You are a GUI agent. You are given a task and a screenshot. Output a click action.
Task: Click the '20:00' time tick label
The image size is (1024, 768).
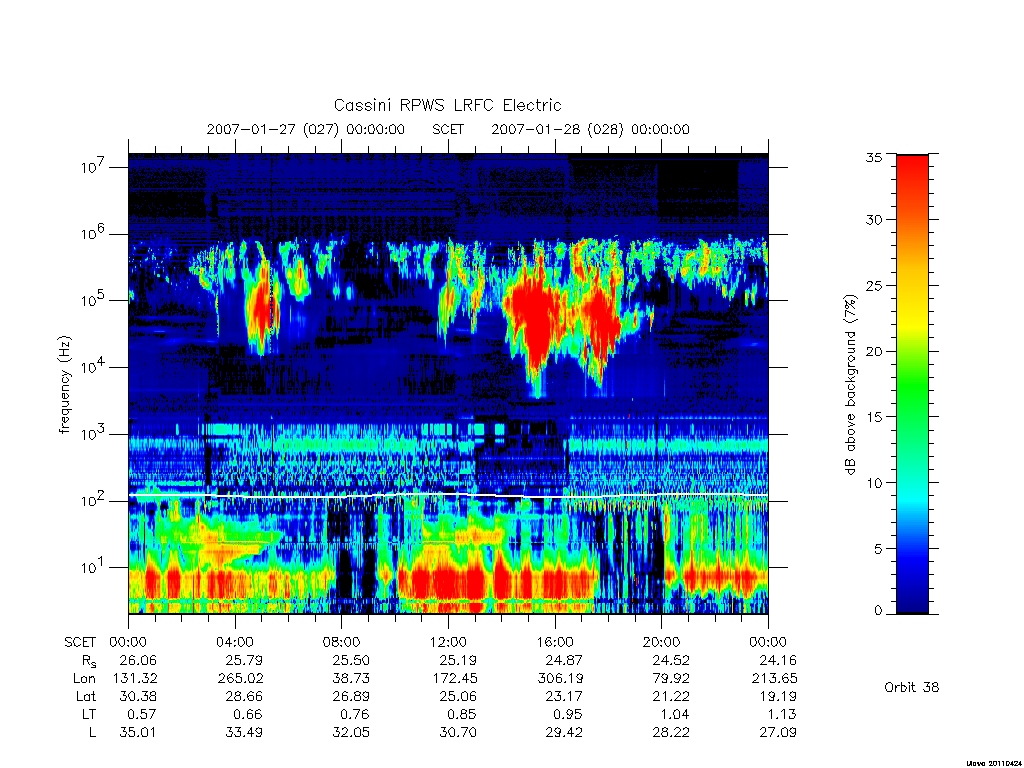tap(662, 642)
